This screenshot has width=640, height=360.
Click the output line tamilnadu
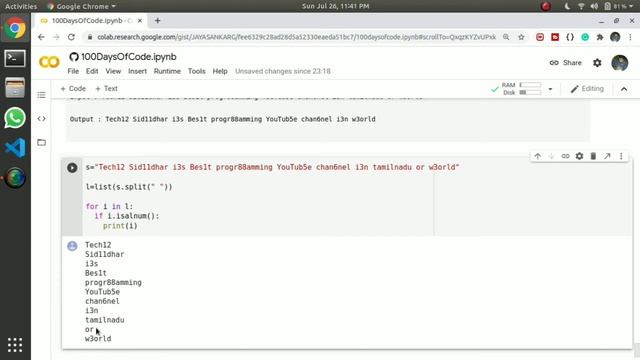(x=104, y=320)
